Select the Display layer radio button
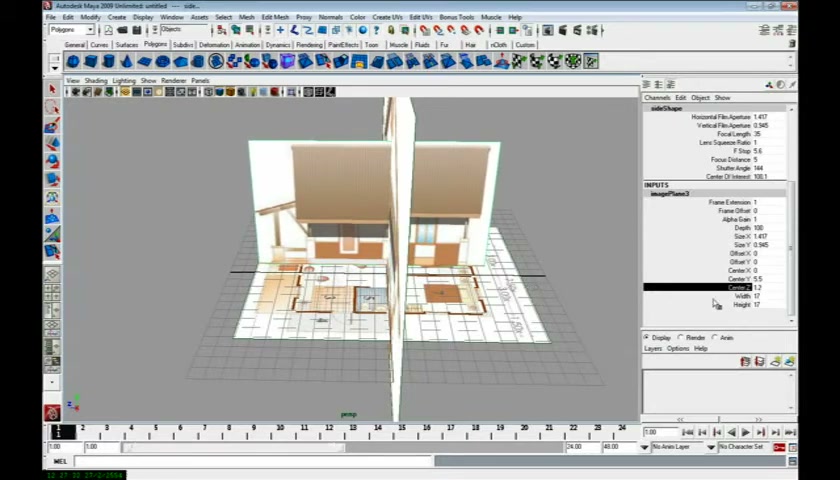 [x=647, y=338]
